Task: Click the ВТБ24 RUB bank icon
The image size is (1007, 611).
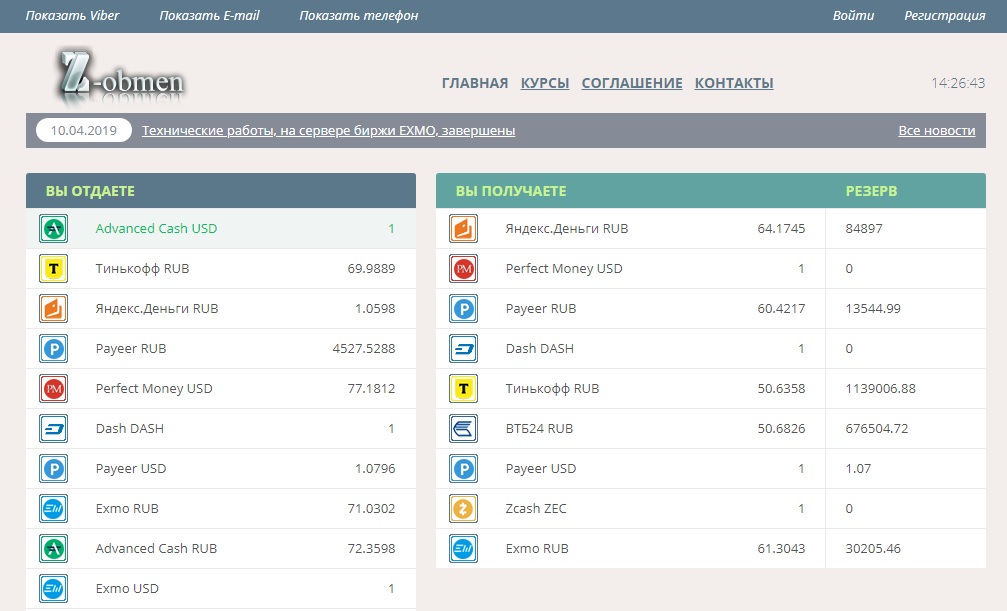Action: point(463,429)
